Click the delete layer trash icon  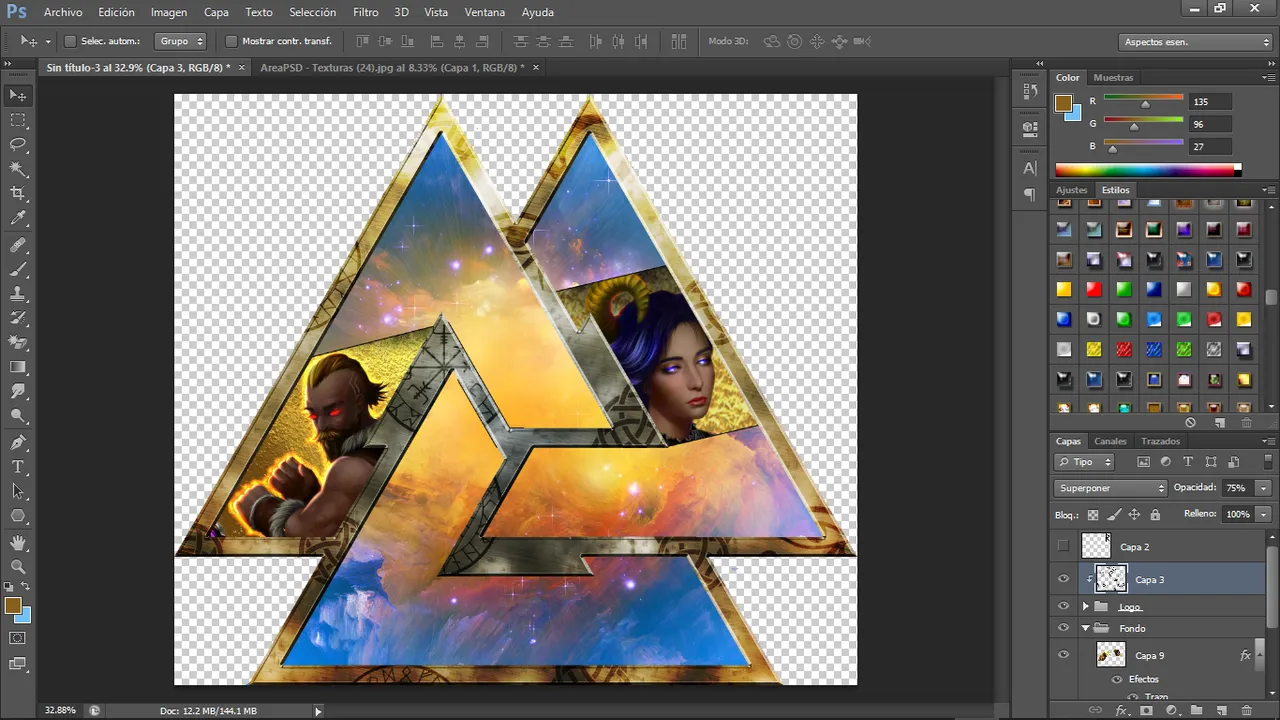1246,711
